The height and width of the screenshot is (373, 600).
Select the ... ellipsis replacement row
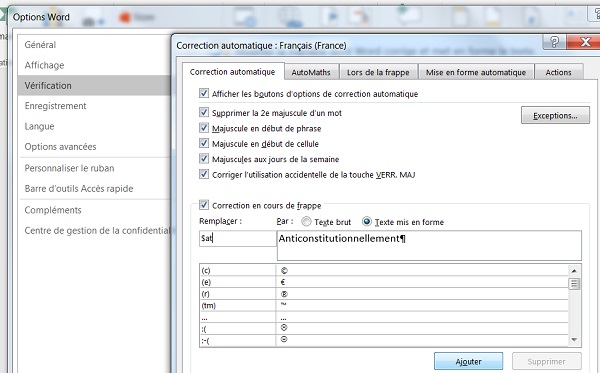click(384, 317)
